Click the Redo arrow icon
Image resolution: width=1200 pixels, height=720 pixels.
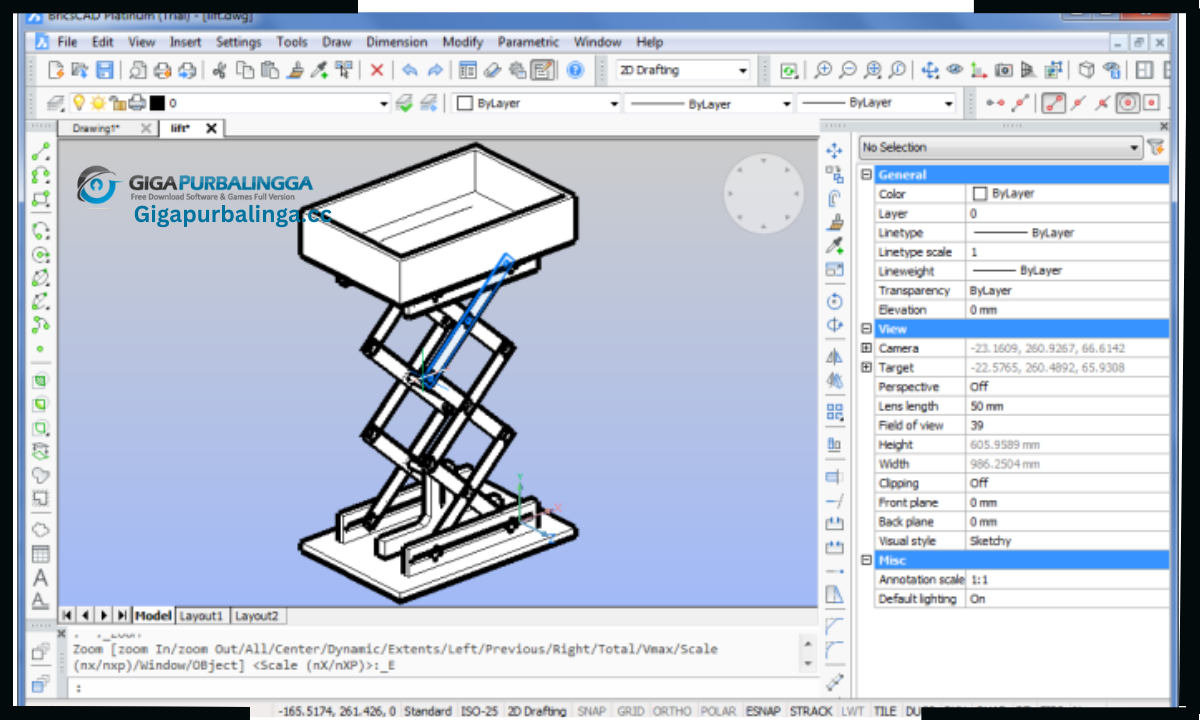pyautogui.click(x=435, y=70)
